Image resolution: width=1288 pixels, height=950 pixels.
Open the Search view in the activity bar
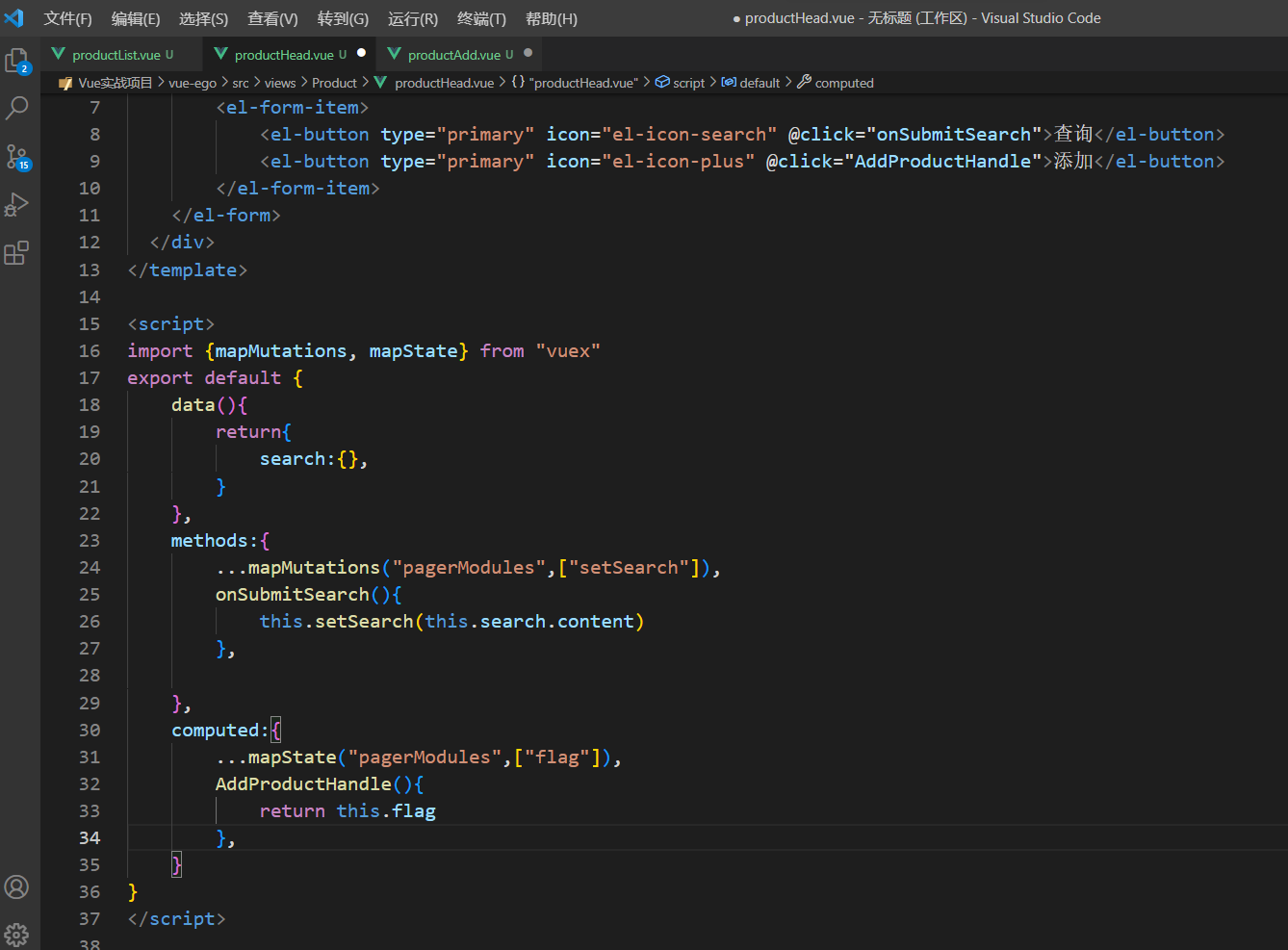(17, 108)
